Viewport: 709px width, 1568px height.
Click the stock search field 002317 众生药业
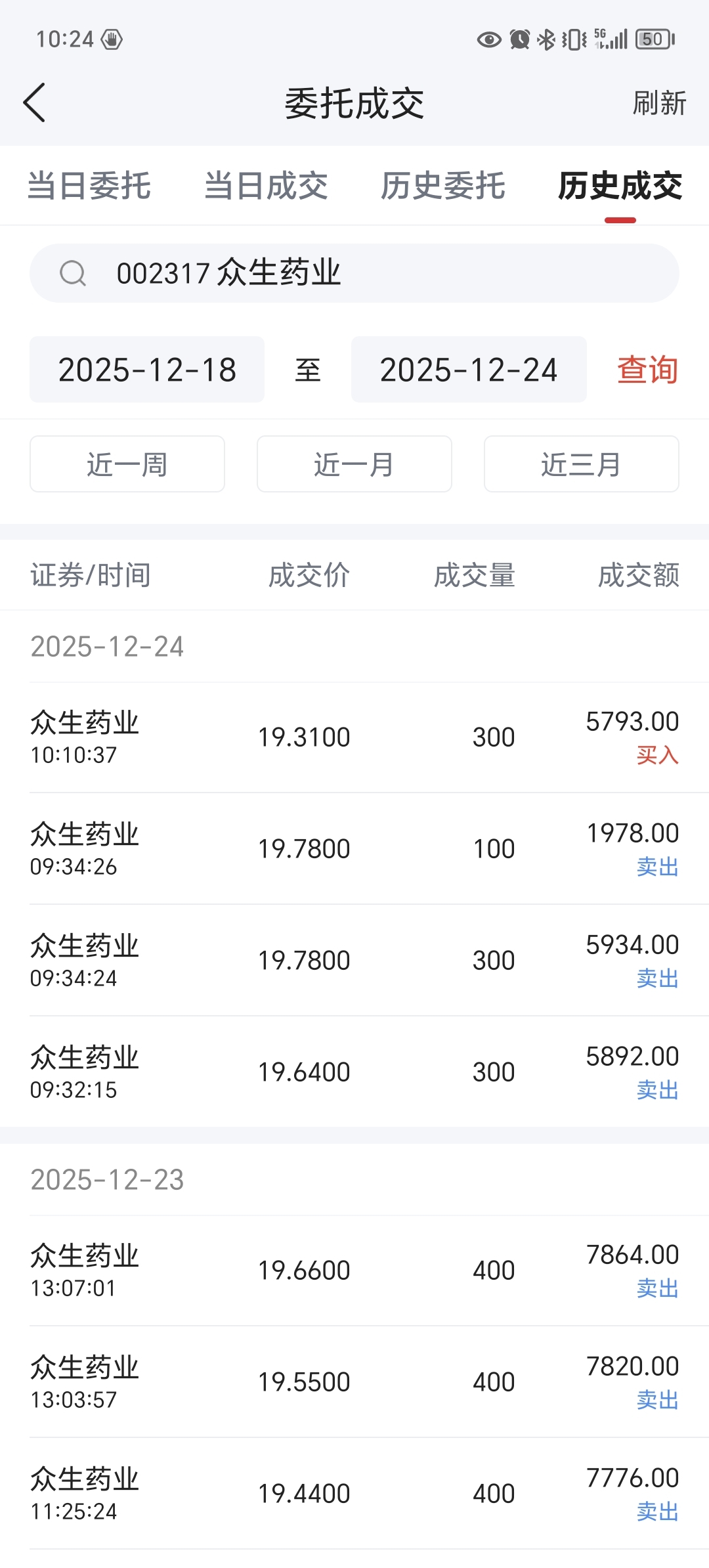354,273
